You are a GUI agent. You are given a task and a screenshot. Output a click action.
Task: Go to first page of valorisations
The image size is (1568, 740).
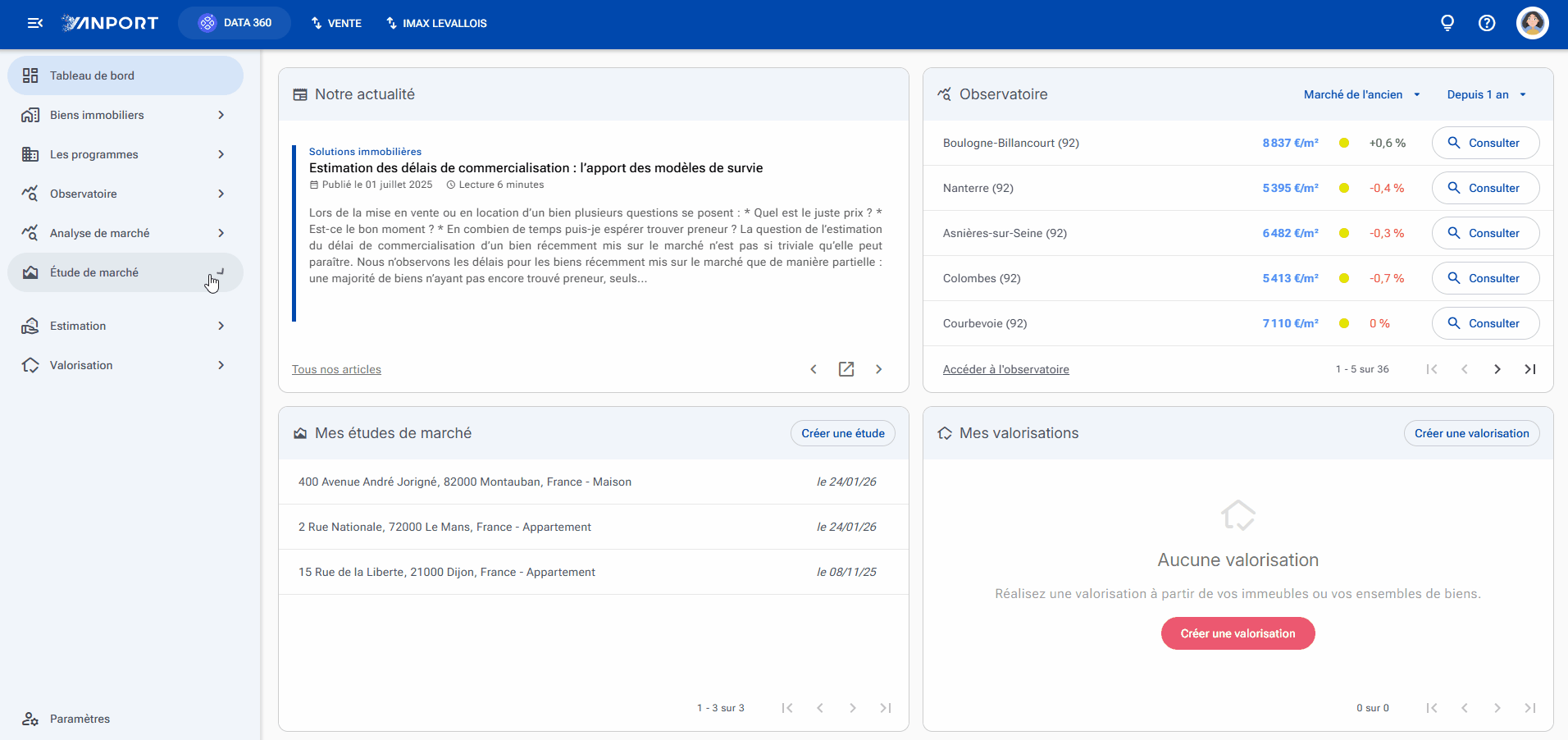click(x=1432, y=708)
